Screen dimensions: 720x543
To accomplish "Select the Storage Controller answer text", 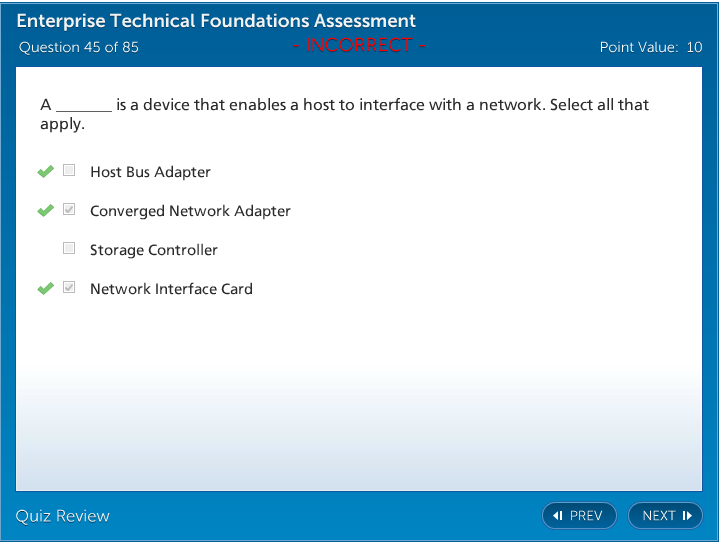I will click(154, 250).
